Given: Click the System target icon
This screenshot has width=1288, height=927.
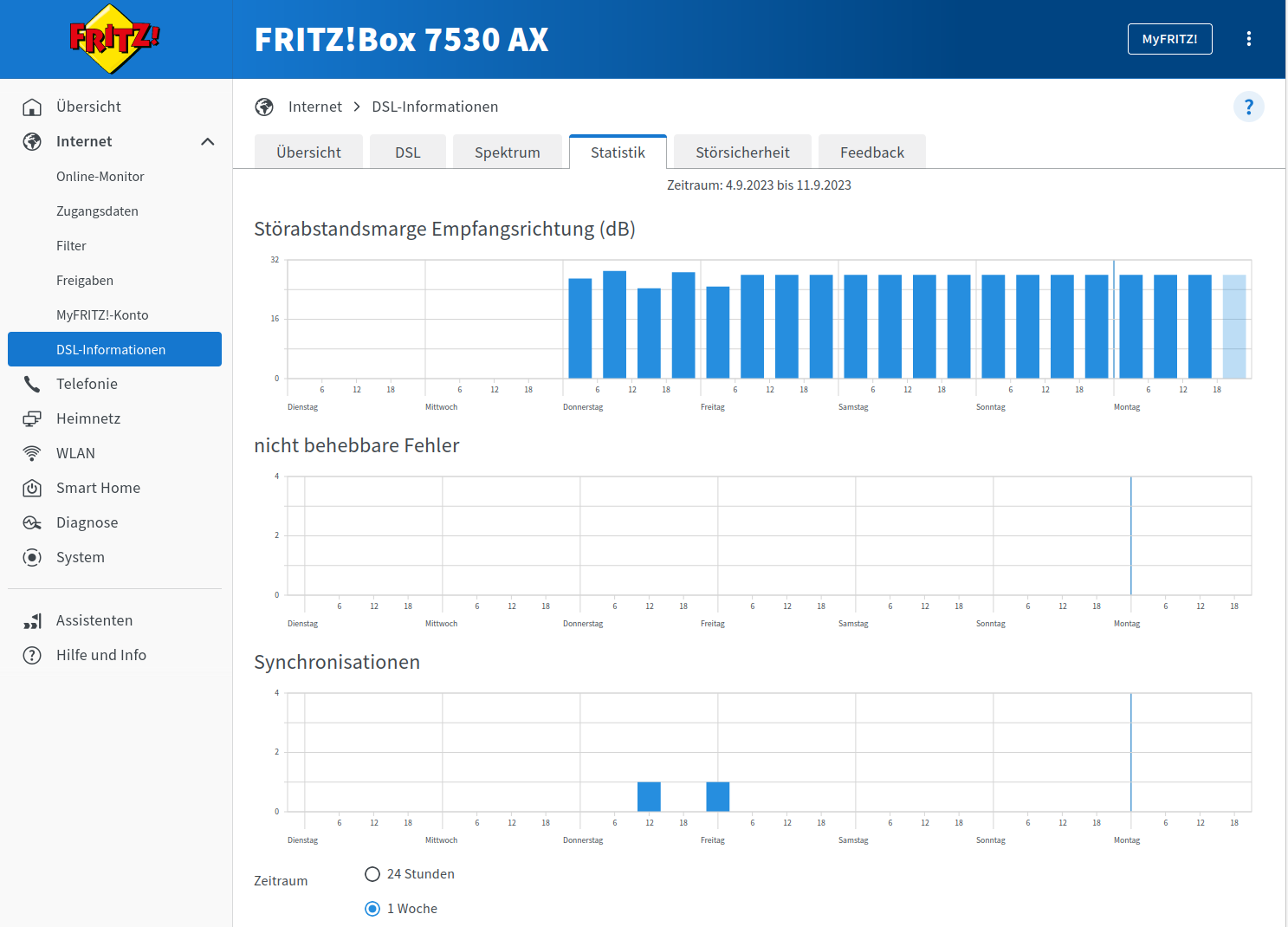Looking at the screenshot, I should pyautogui.click(x=32, y=557).
